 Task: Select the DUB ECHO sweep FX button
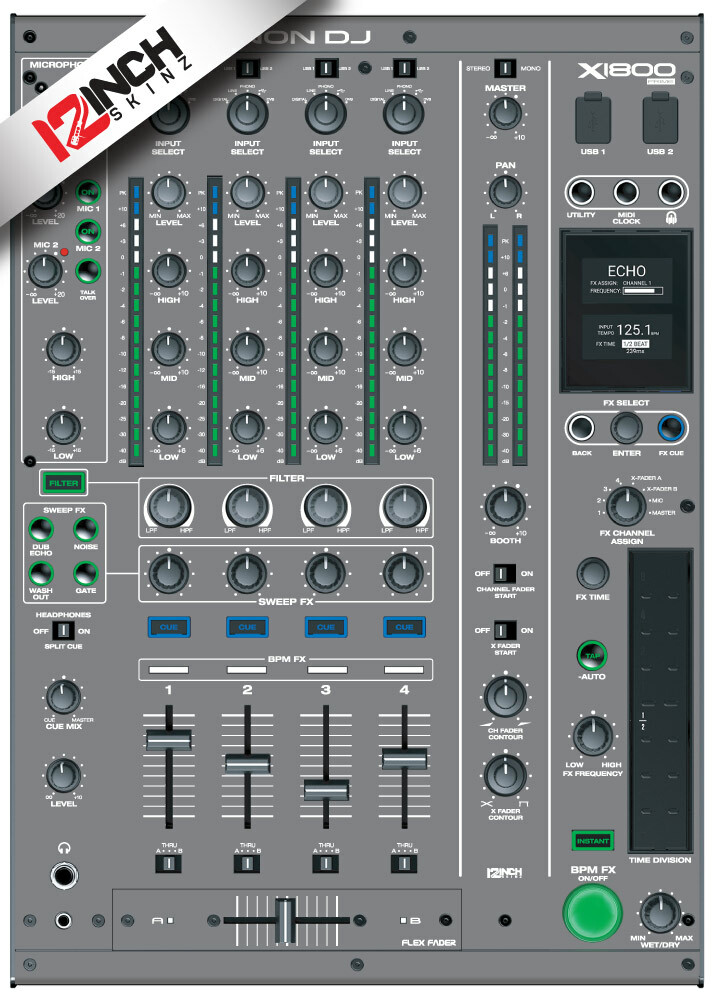click(x=40, y=529)
